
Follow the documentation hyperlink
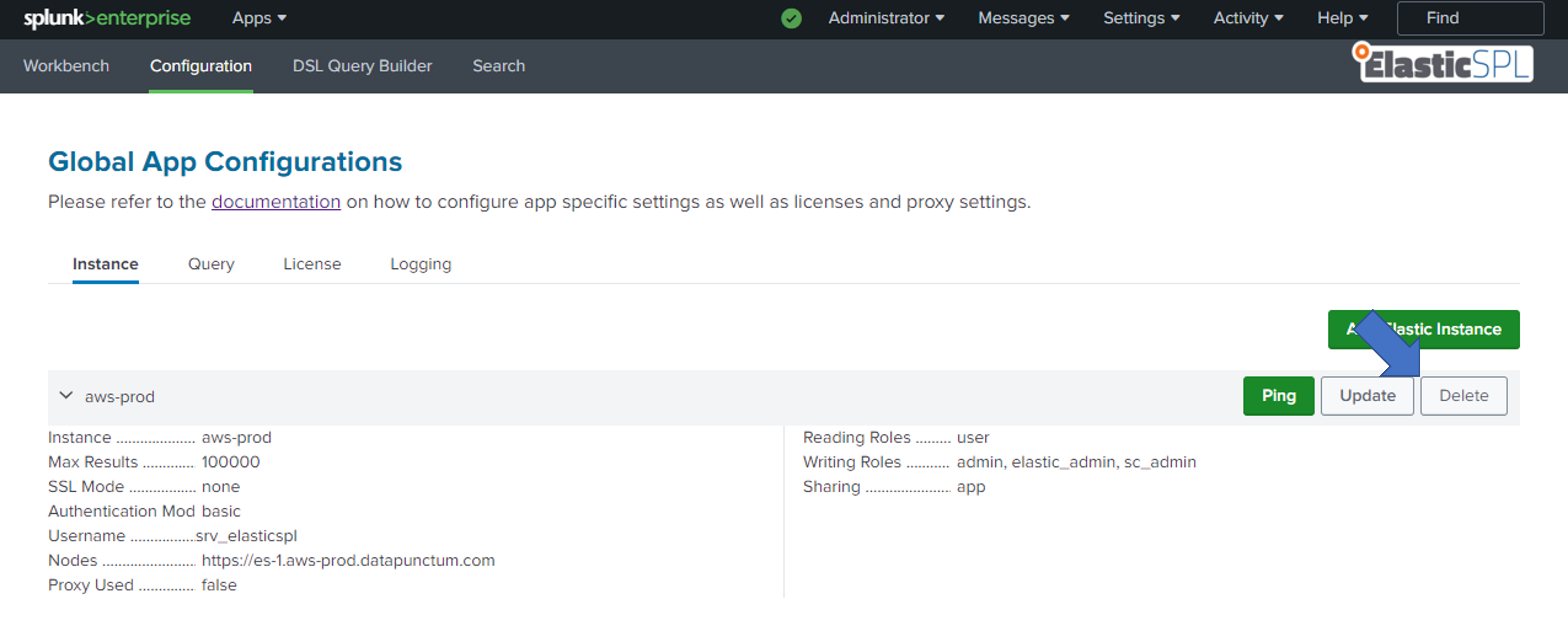click(276, 202)
